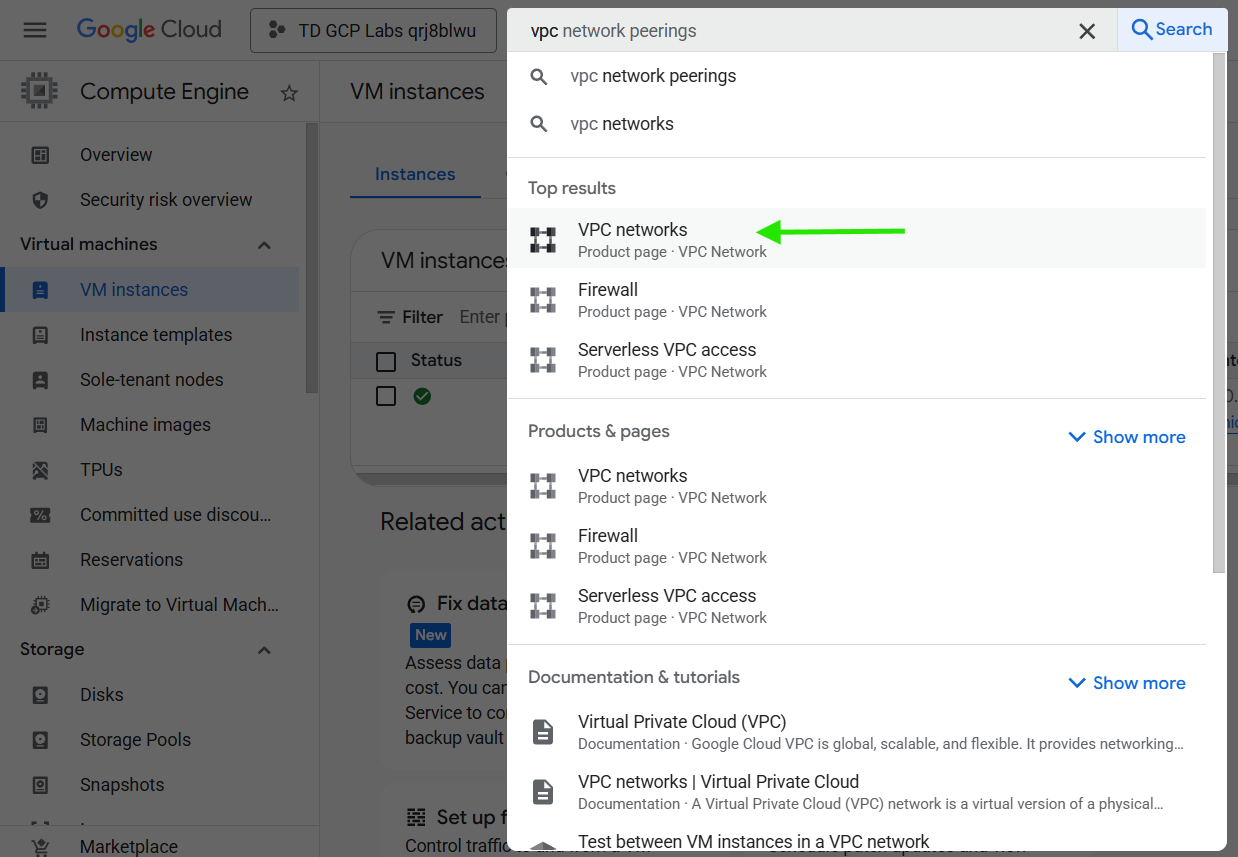
Task: Open the hamburger navigation menu
Action: [x=35, y=30]
